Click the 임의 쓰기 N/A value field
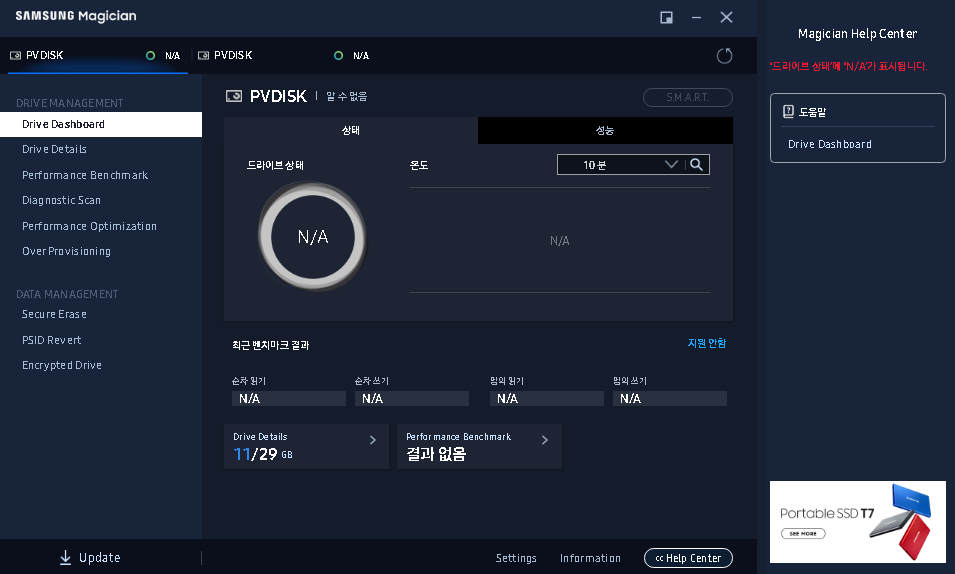The image size is (955, 574). [x=670, y=399]
